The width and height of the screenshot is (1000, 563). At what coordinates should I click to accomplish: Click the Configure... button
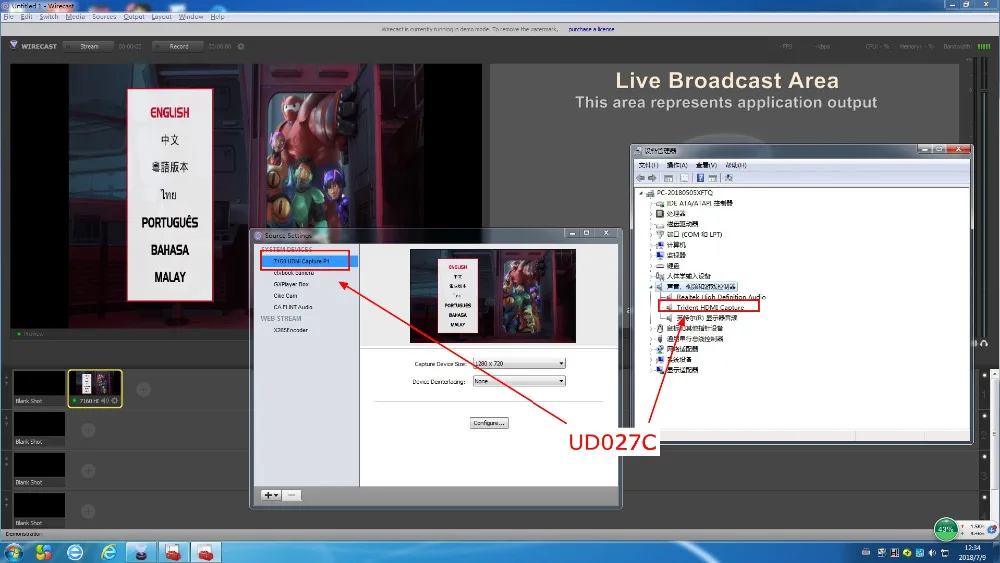point(489,423)
